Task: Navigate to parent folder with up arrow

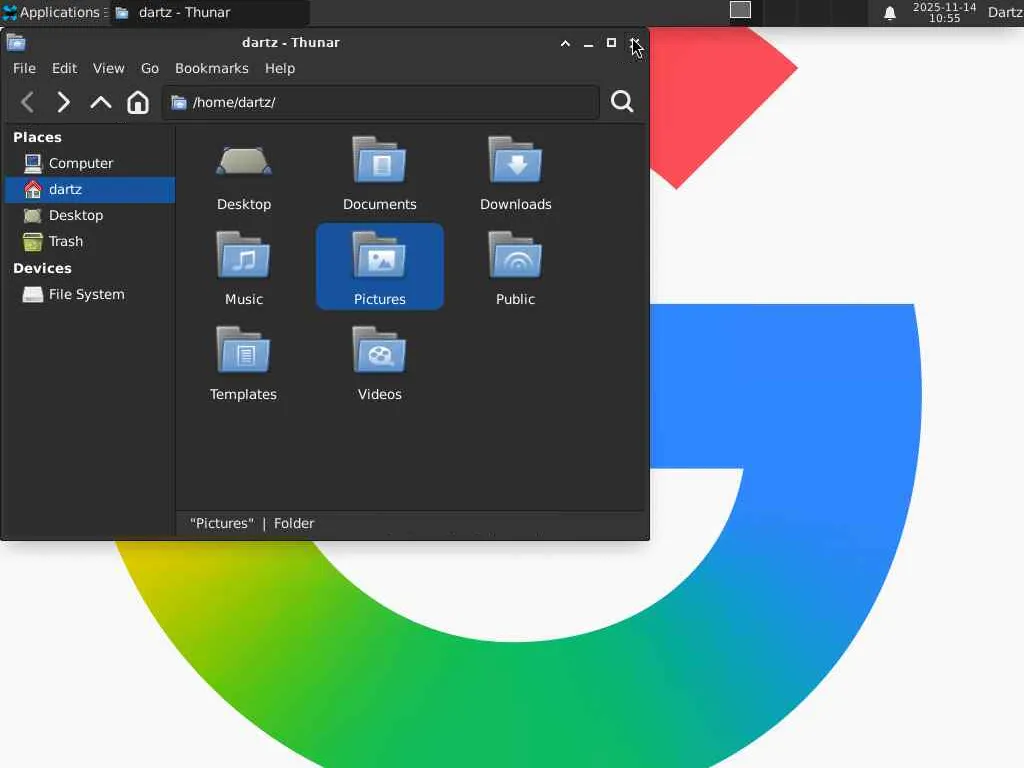Action: coord(101,103)
